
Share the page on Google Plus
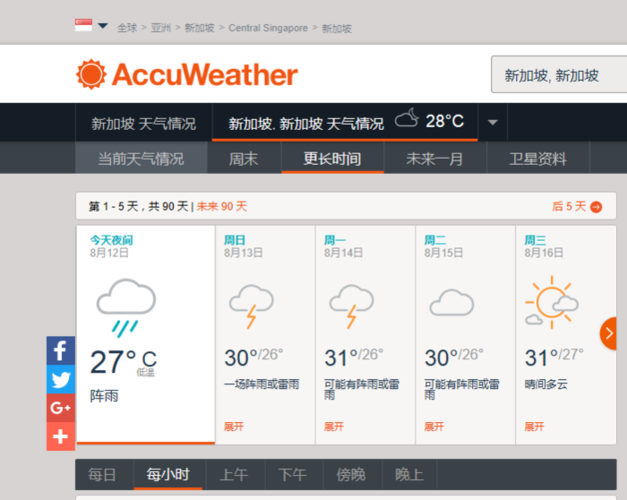[60, 408]
